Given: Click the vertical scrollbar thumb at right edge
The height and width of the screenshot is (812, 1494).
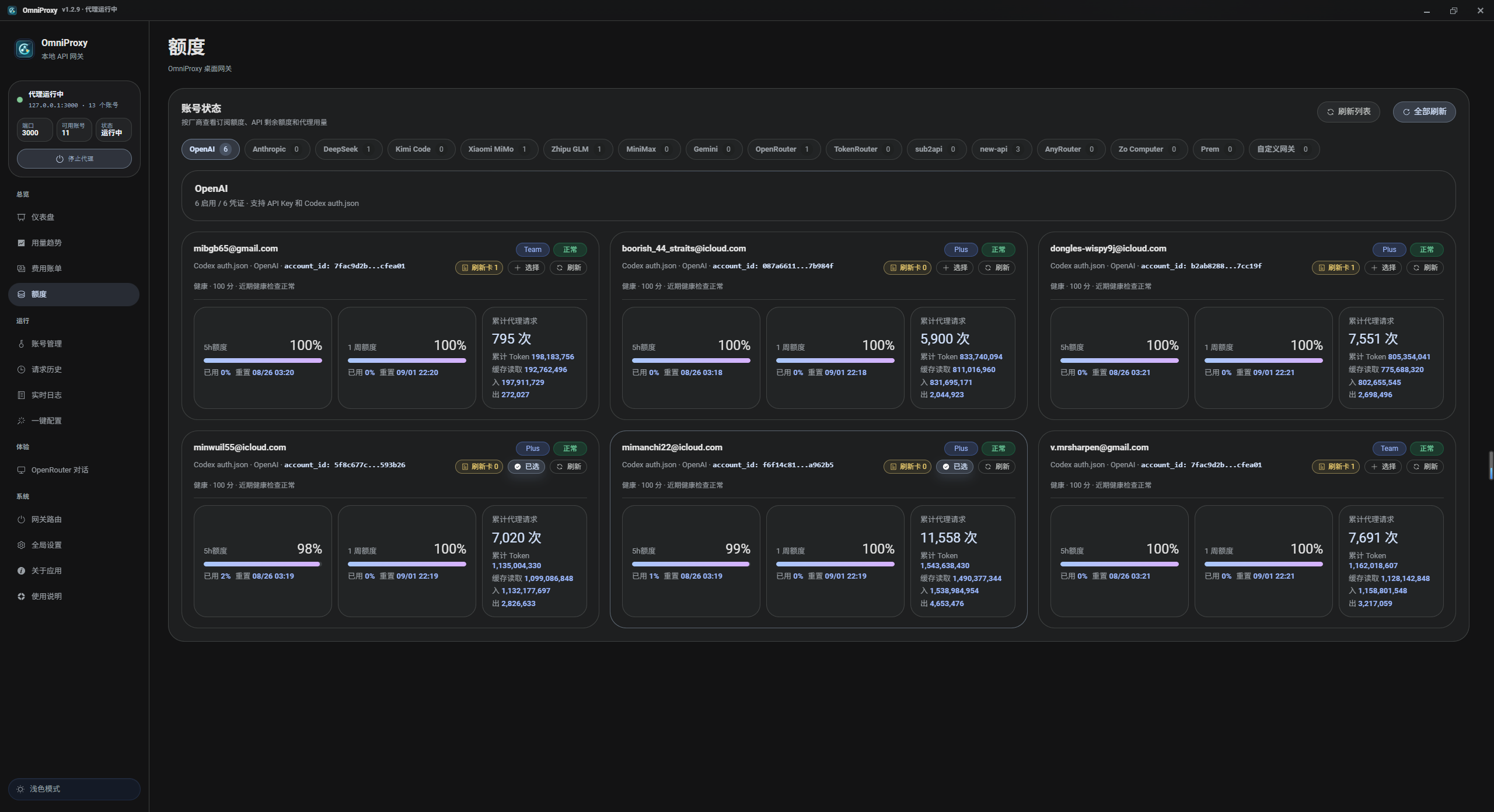Looking at the screenshot, I should tap(1491, 466).
